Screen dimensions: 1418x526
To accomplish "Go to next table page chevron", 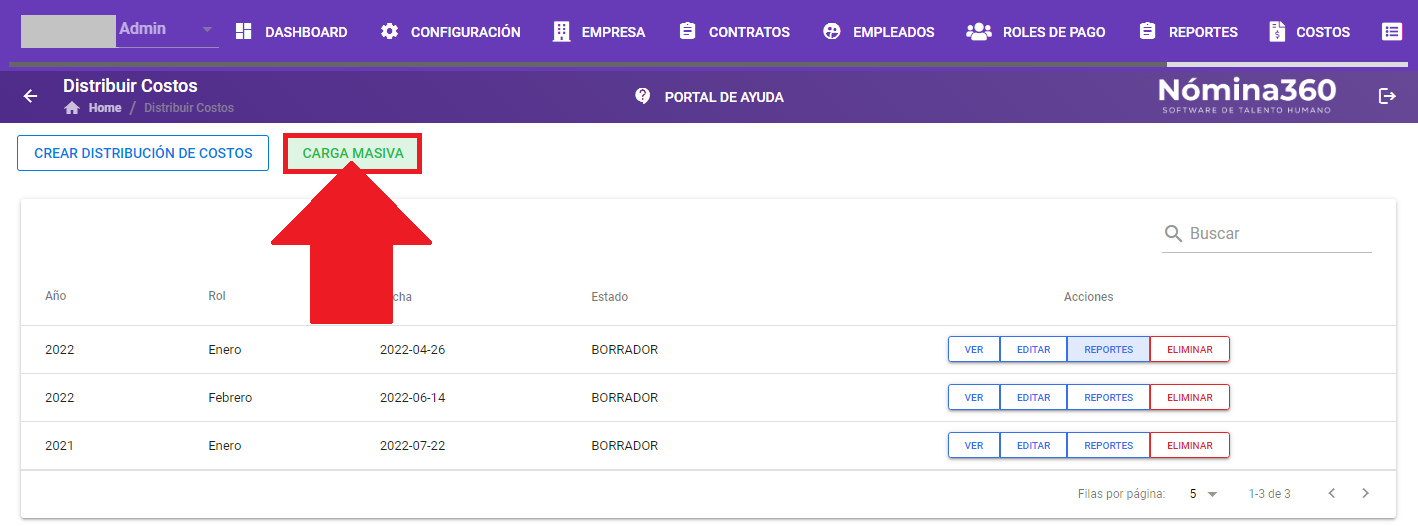I will [x=1365, y=493].
